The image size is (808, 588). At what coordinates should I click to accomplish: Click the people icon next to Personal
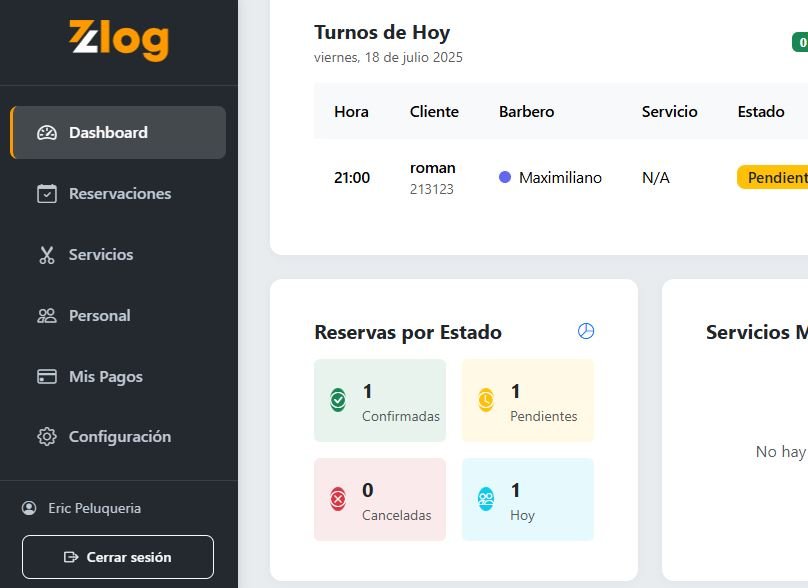(45, 315)
